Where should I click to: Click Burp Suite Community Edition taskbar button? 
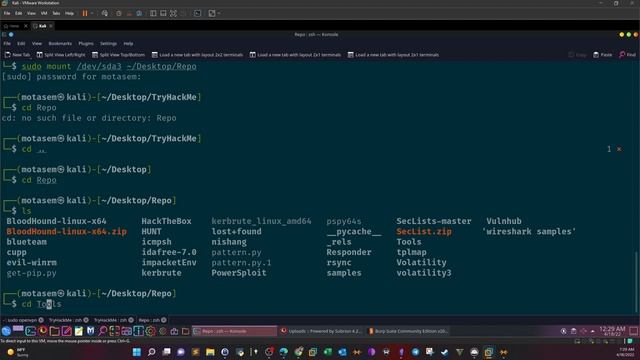click(x=408, y=331)
